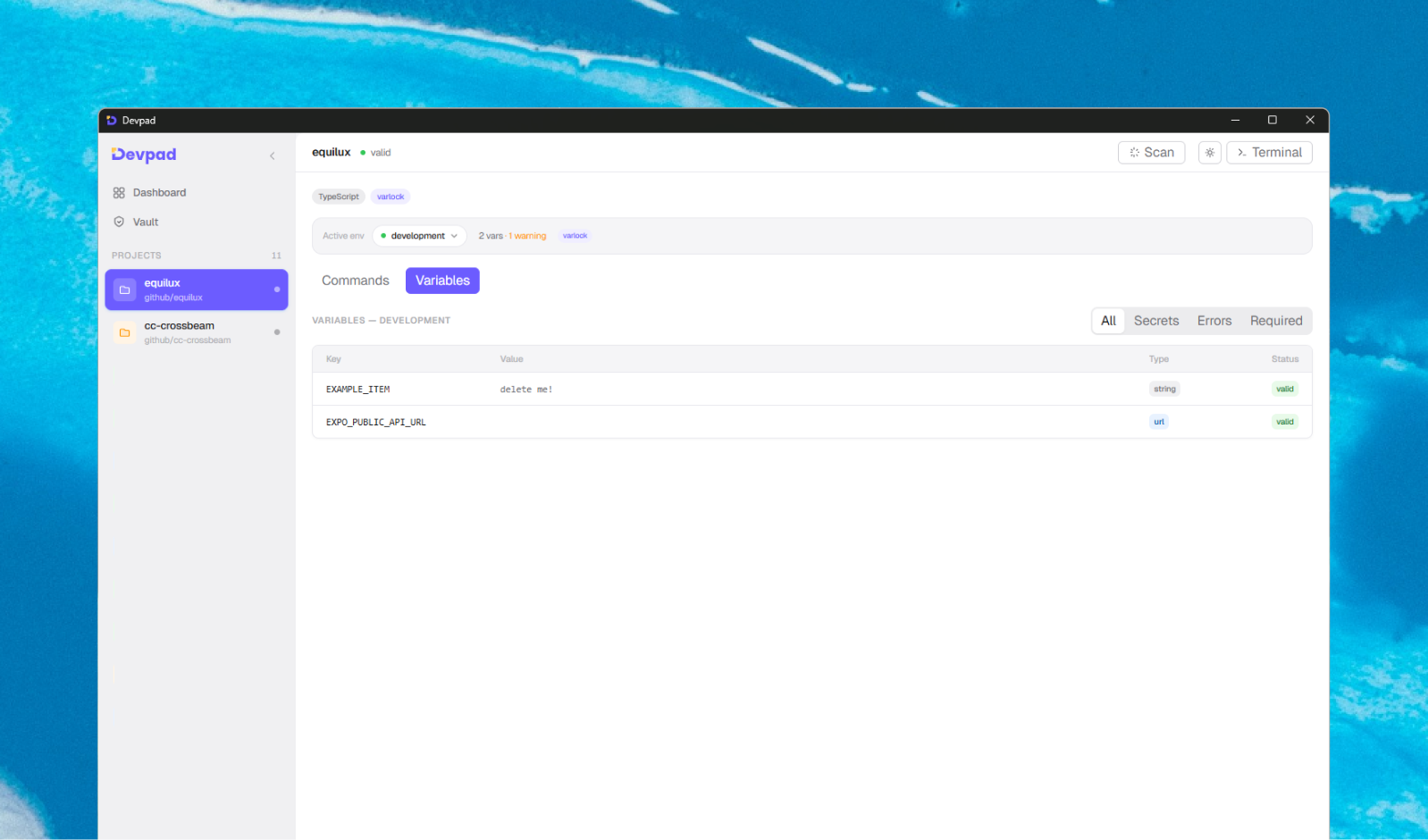Run a project Scan
This screenshot has width=1428, height=840.
point(1151,153)
